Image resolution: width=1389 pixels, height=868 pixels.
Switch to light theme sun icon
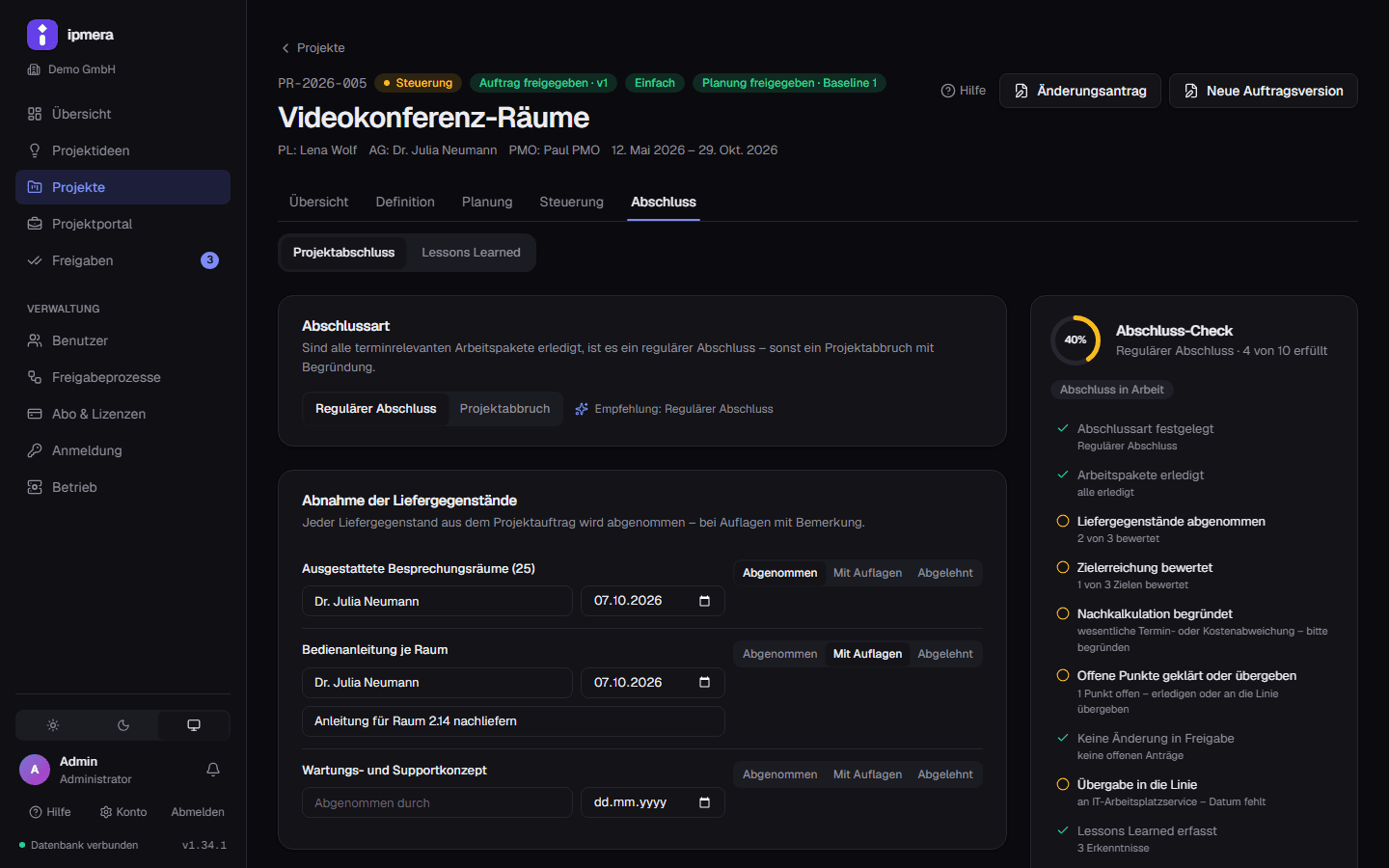pyautogui.click(x=53, y=725)
